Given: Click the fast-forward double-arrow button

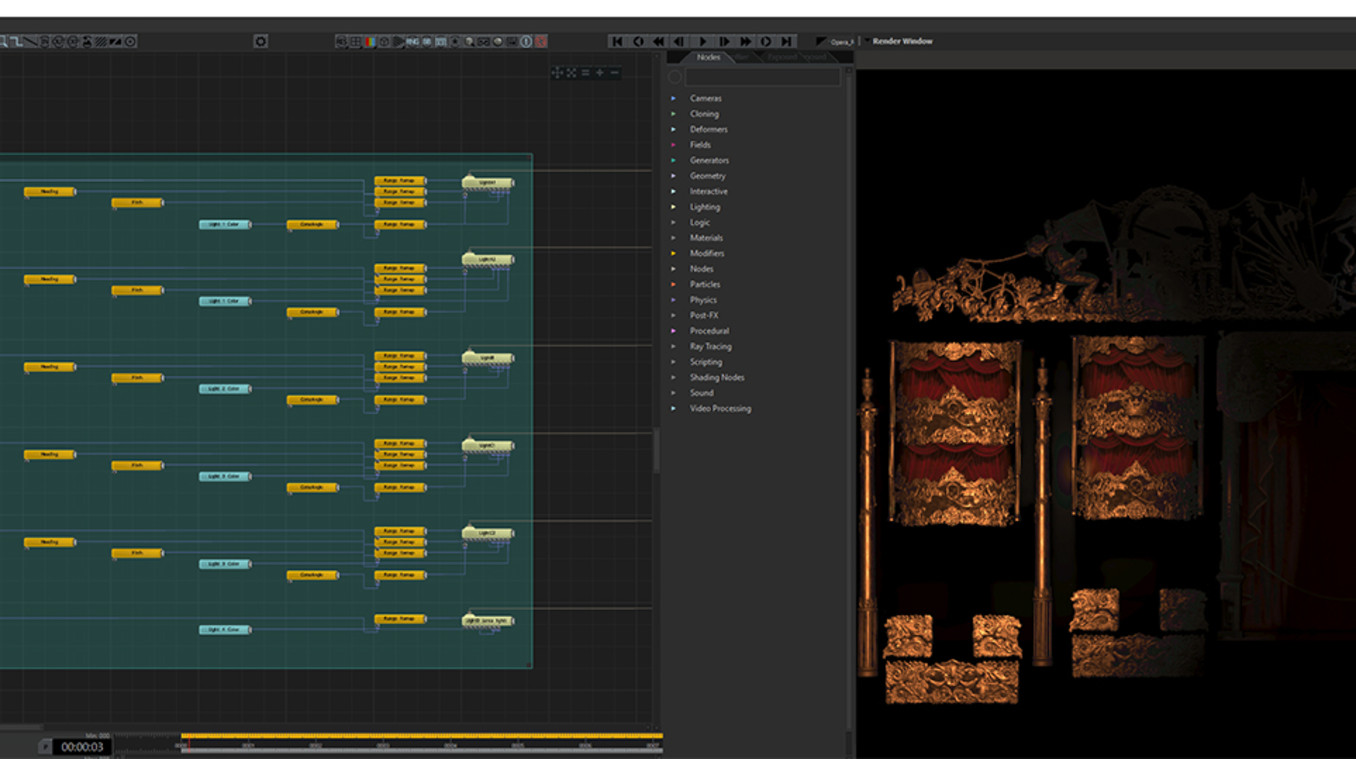Looking at the screenshot, I should (745, 42).
